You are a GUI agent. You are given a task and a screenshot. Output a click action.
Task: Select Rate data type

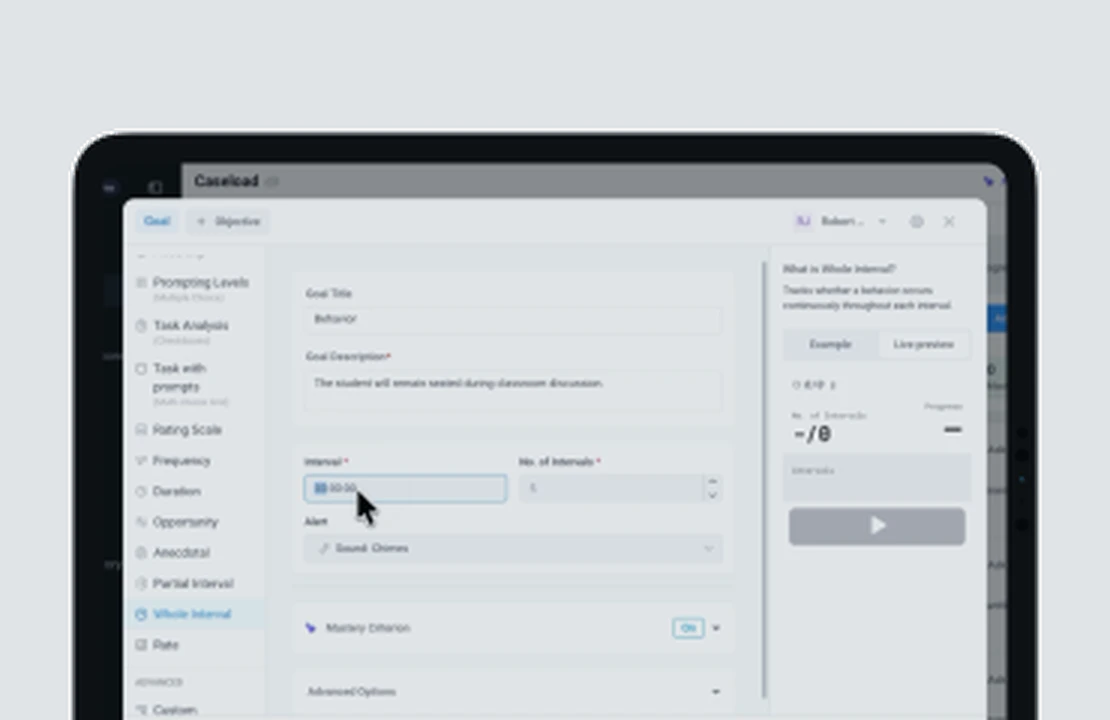click(193, 645)
